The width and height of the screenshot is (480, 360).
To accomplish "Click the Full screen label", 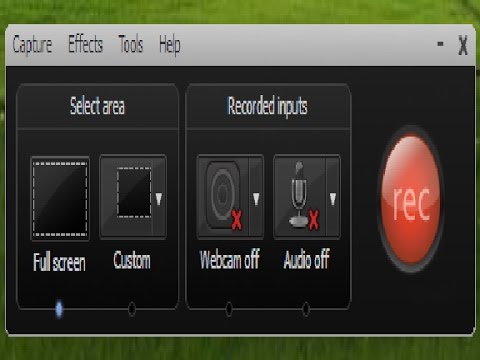I will [x=59, y=262].
